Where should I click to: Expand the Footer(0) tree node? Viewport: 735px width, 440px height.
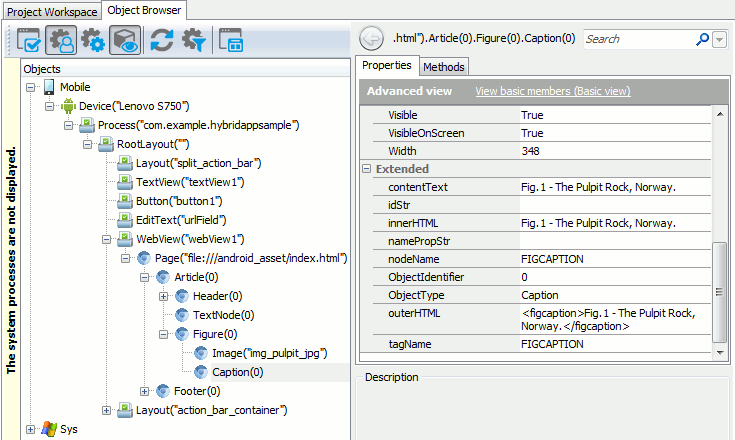tap(146, 391)
